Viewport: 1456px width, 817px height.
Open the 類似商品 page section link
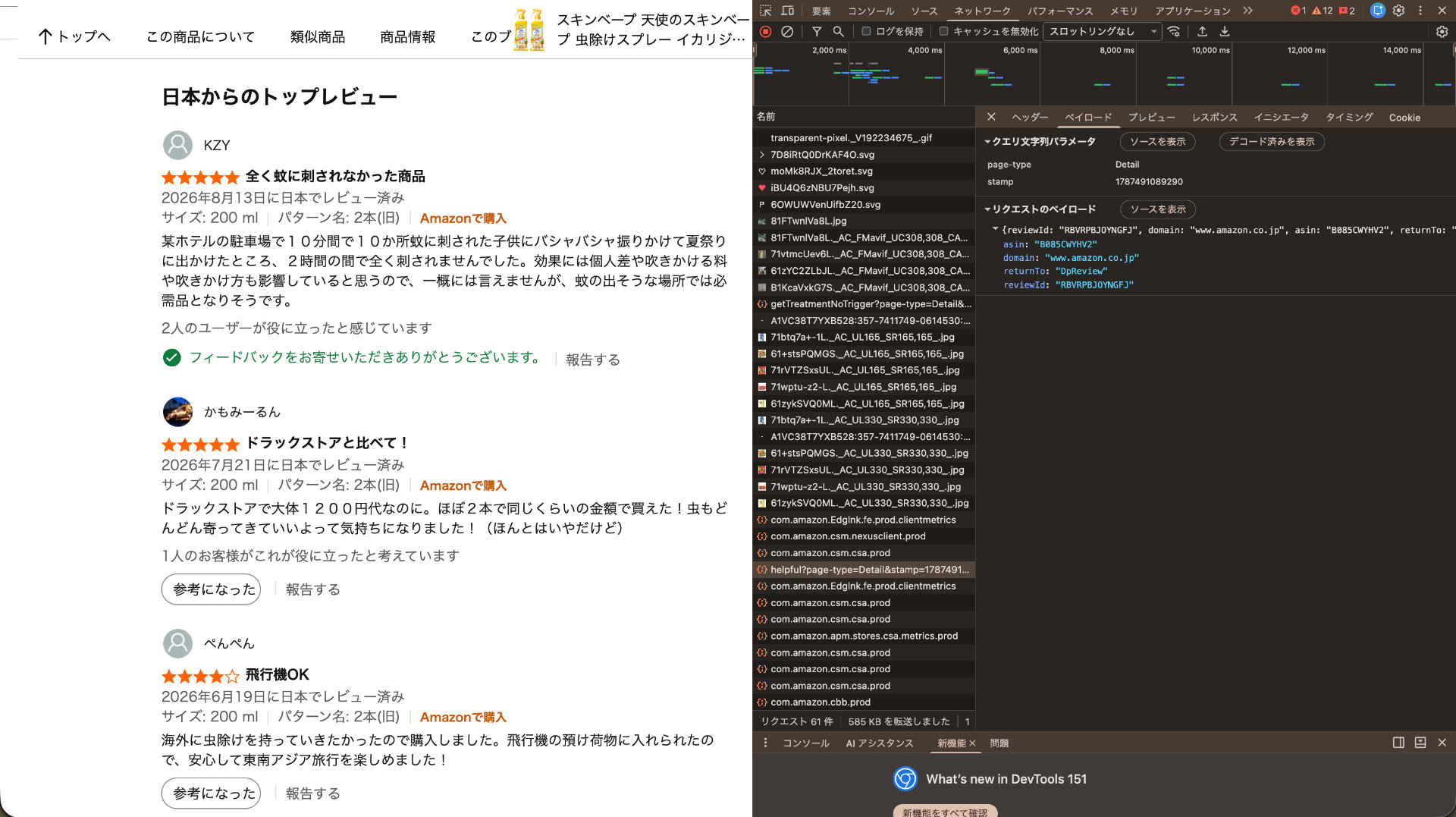(x=317, y=37)
